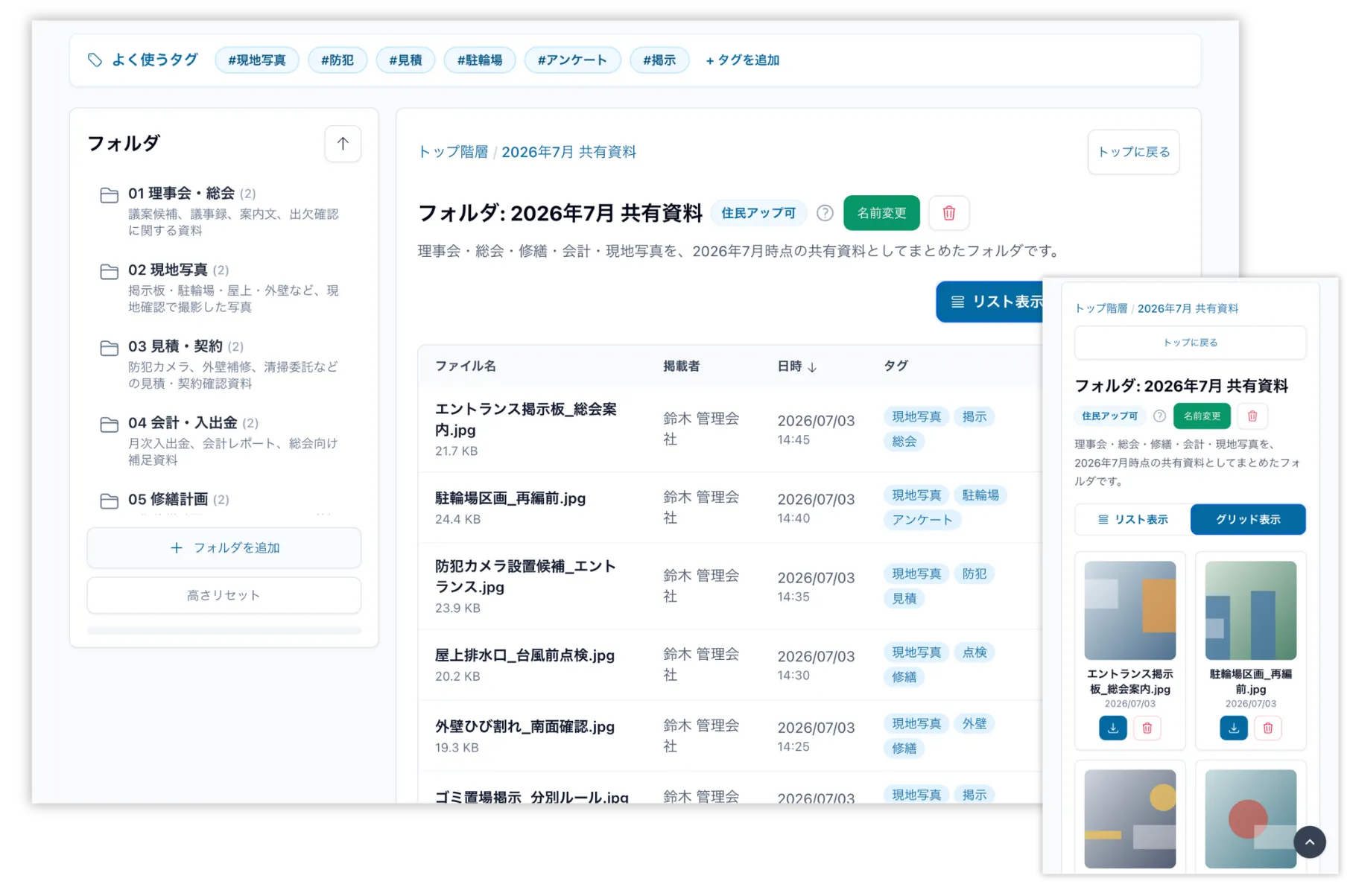Delete 駐輪場区画_再編前.jpg grid card
This screenshot has height=896, width=1350.
pos(1268,728)
